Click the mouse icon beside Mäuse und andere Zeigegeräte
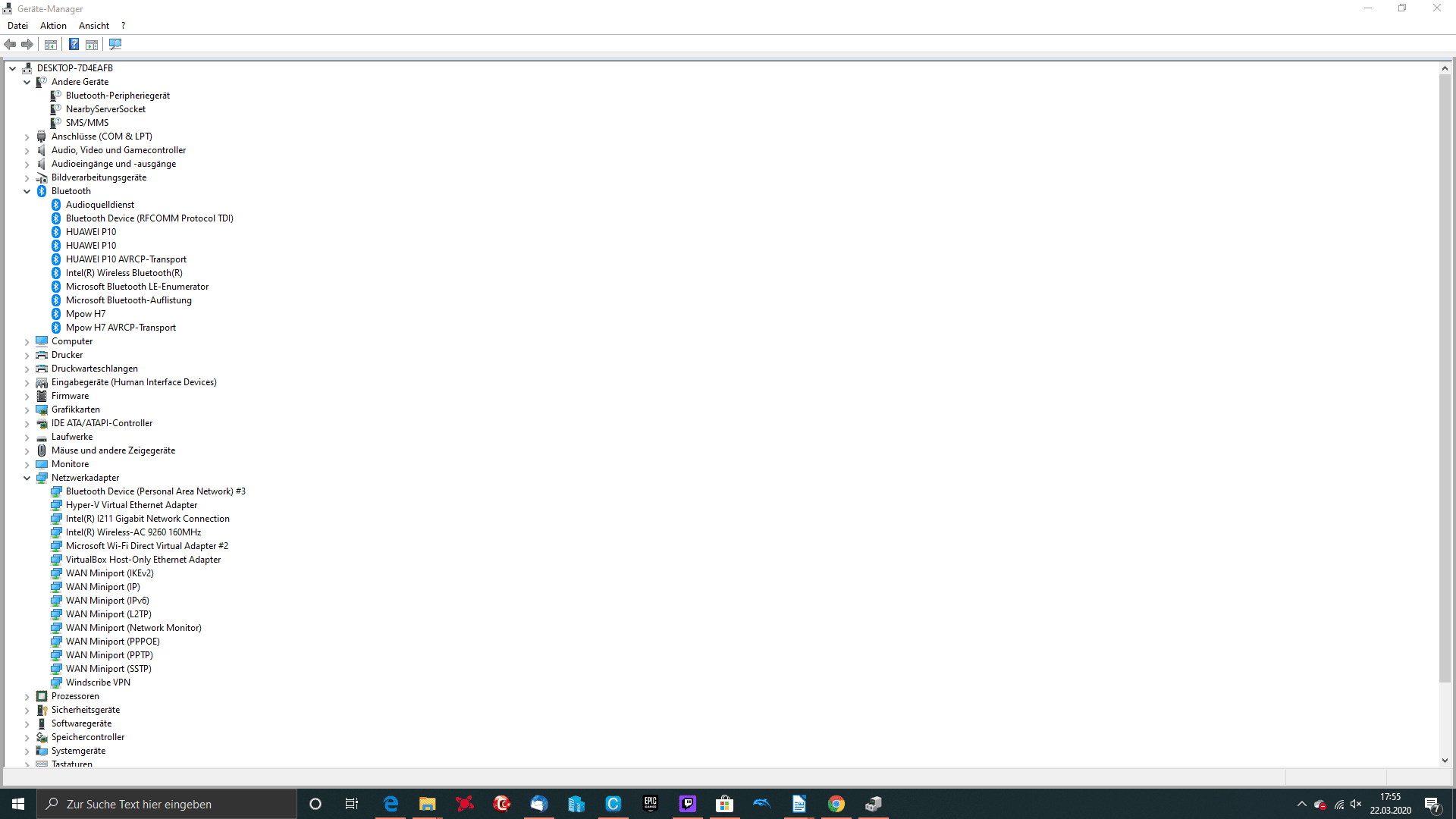Viewport: 1456px width, 819px height. tap(42, 450)
